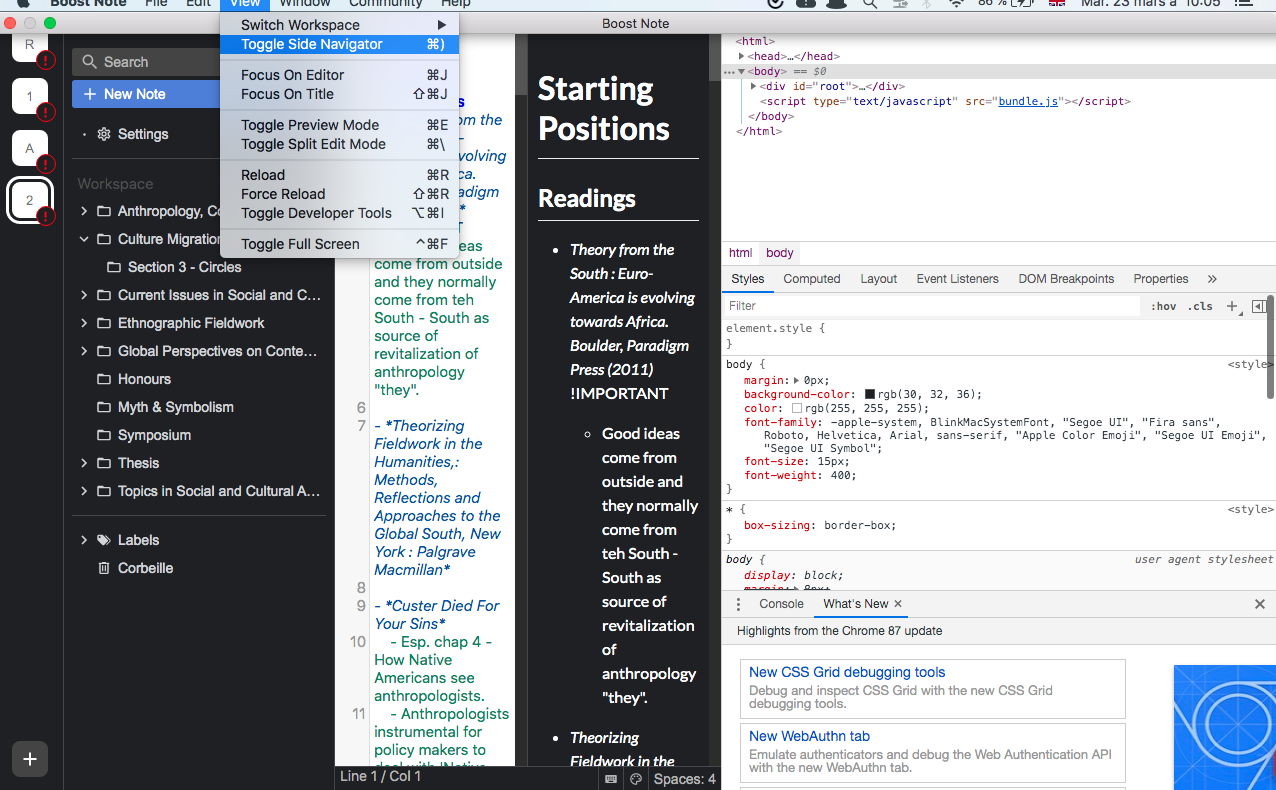
Task: Open the theme palette icon in the status bar
Action: tap(636, 778)
